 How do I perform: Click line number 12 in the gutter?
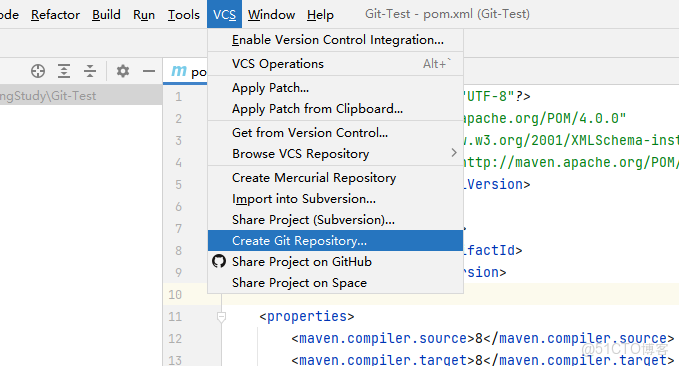(x=175, y=338)
